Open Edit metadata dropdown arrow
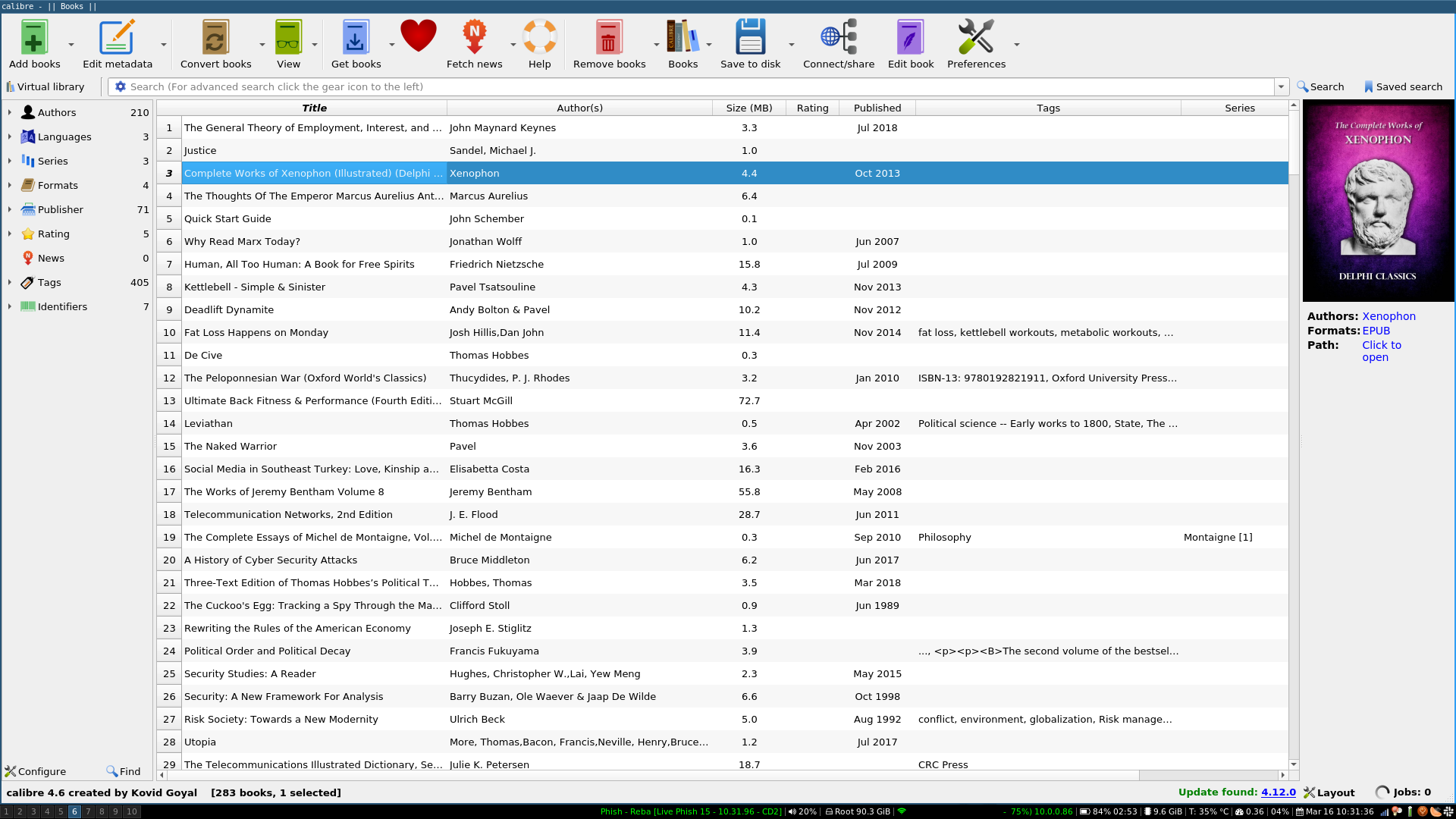1456x819 pixels. coord(164,45)
